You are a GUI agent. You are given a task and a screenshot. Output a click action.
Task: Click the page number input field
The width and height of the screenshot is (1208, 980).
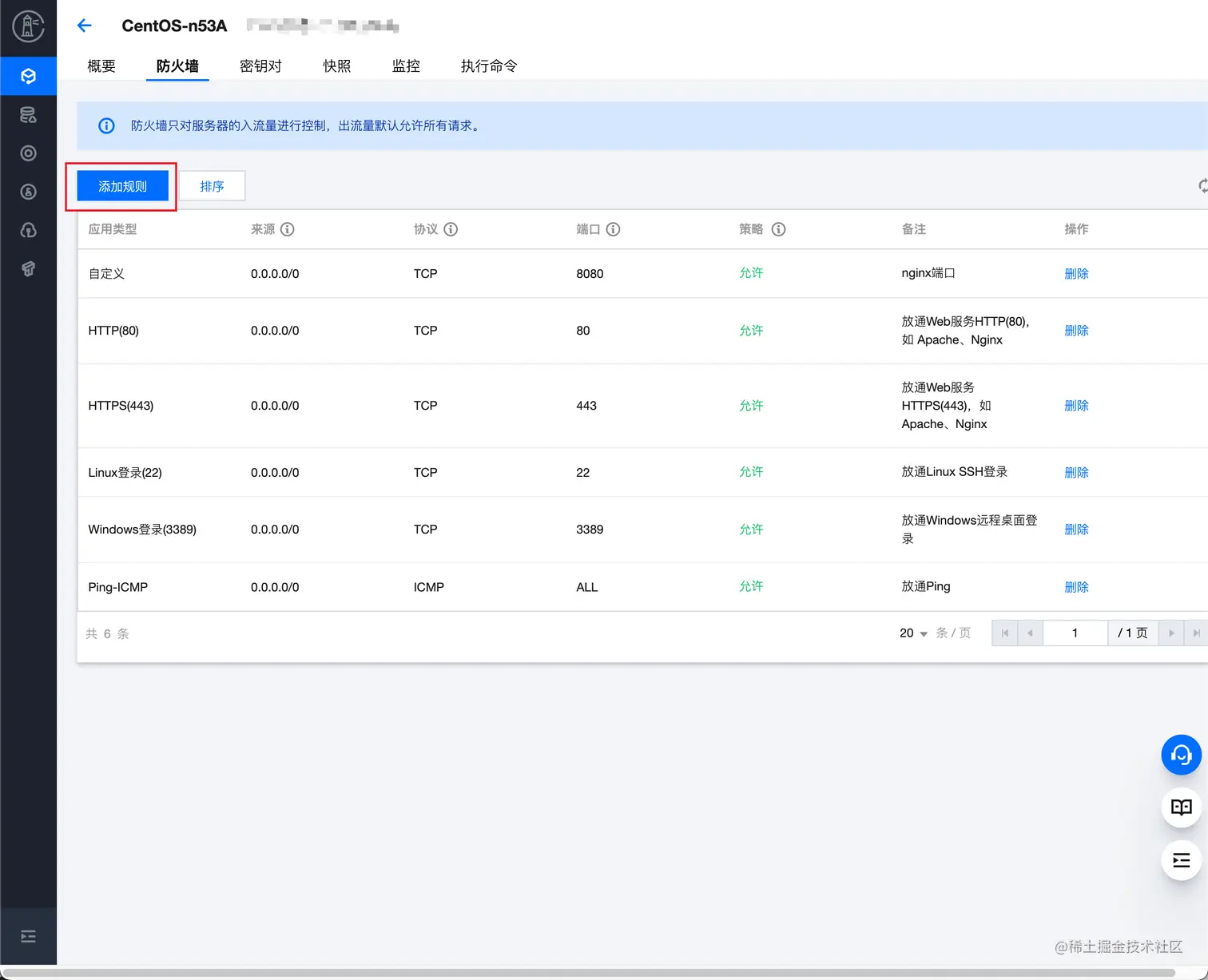[1075, 633]
